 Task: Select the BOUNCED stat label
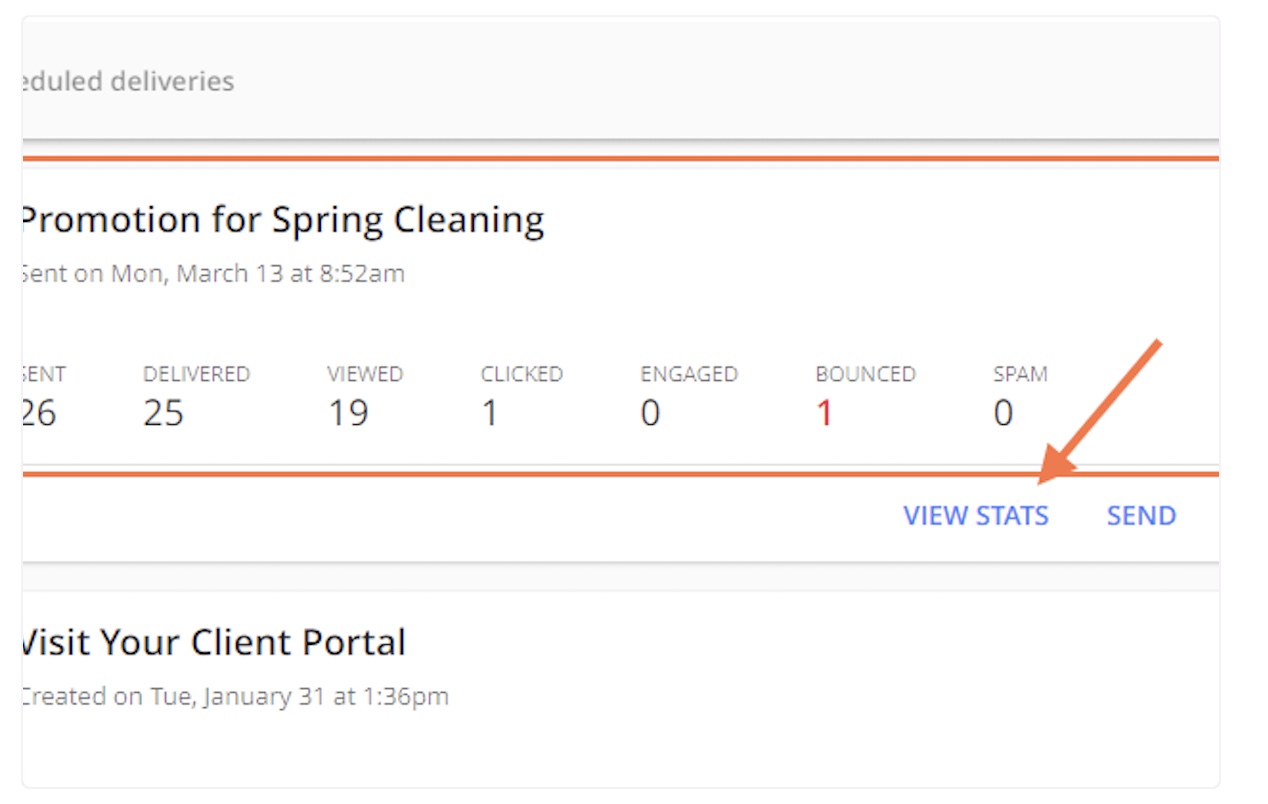pyautogui.click(x=865, y=375)
